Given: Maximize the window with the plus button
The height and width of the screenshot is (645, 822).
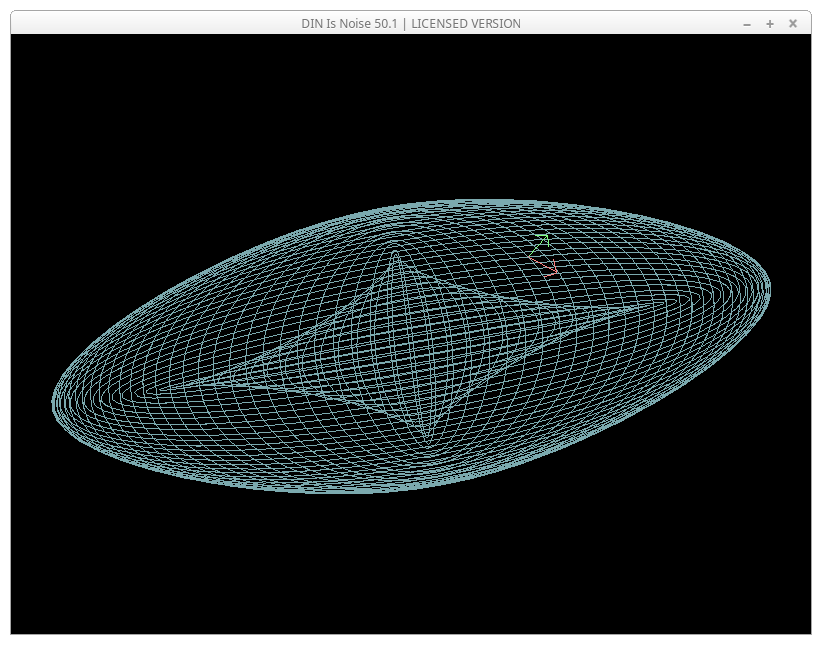Looking at the screenshot, I should coord(770,23).
